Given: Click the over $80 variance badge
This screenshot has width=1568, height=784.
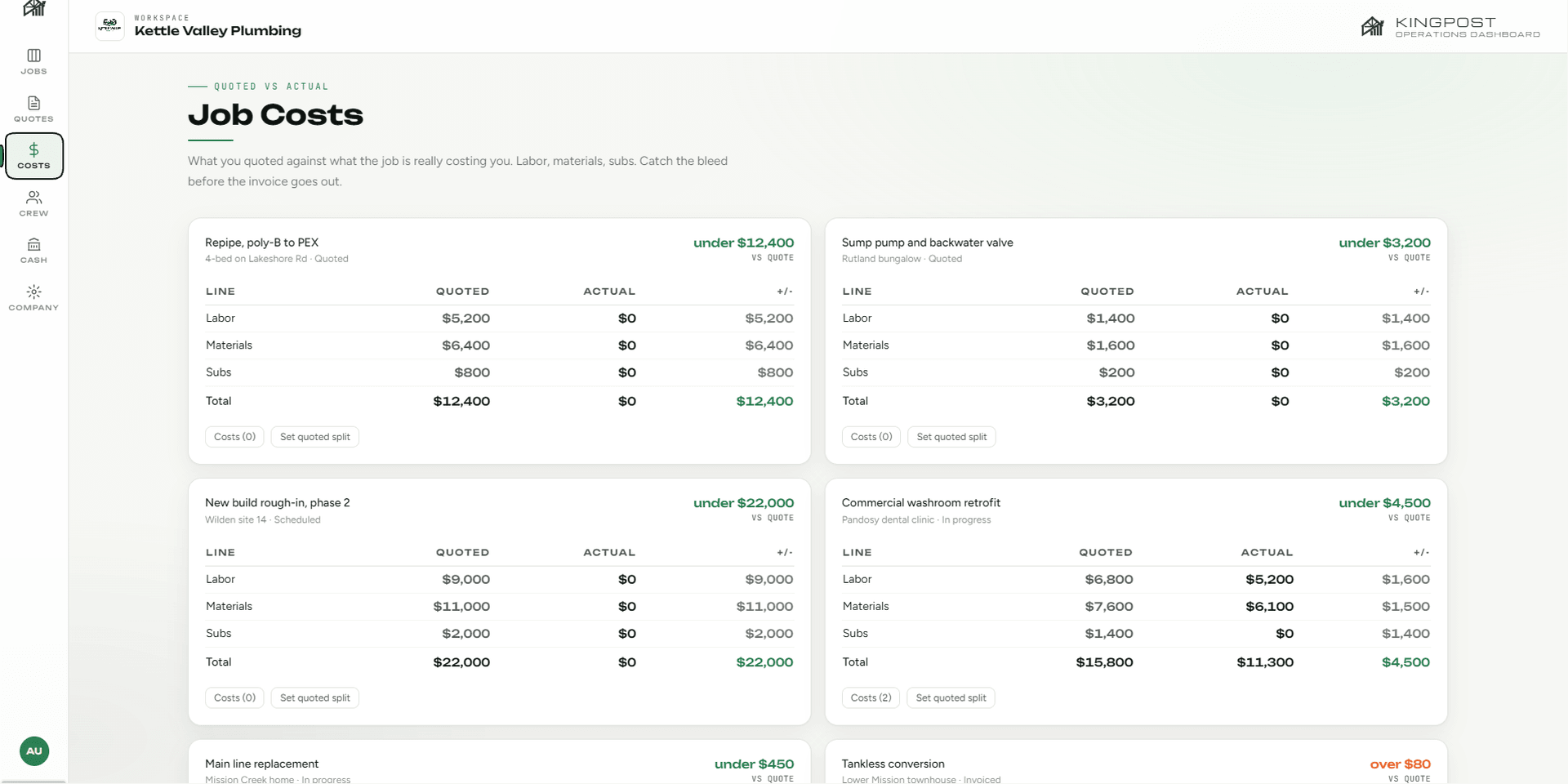Looking at the screenshot, I should 1401,764.
